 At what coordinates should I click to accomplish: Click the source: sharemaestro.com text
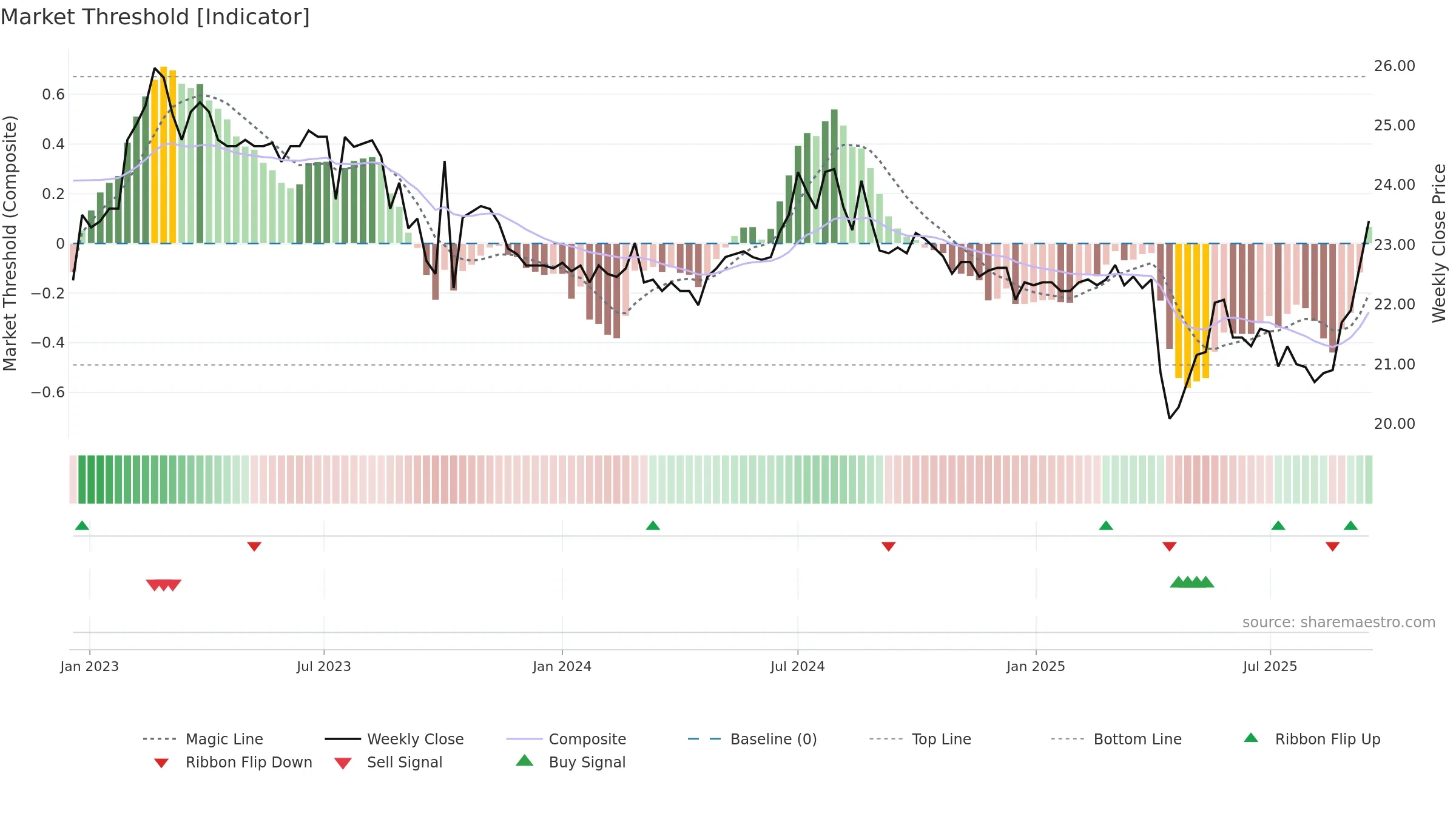1339,622
